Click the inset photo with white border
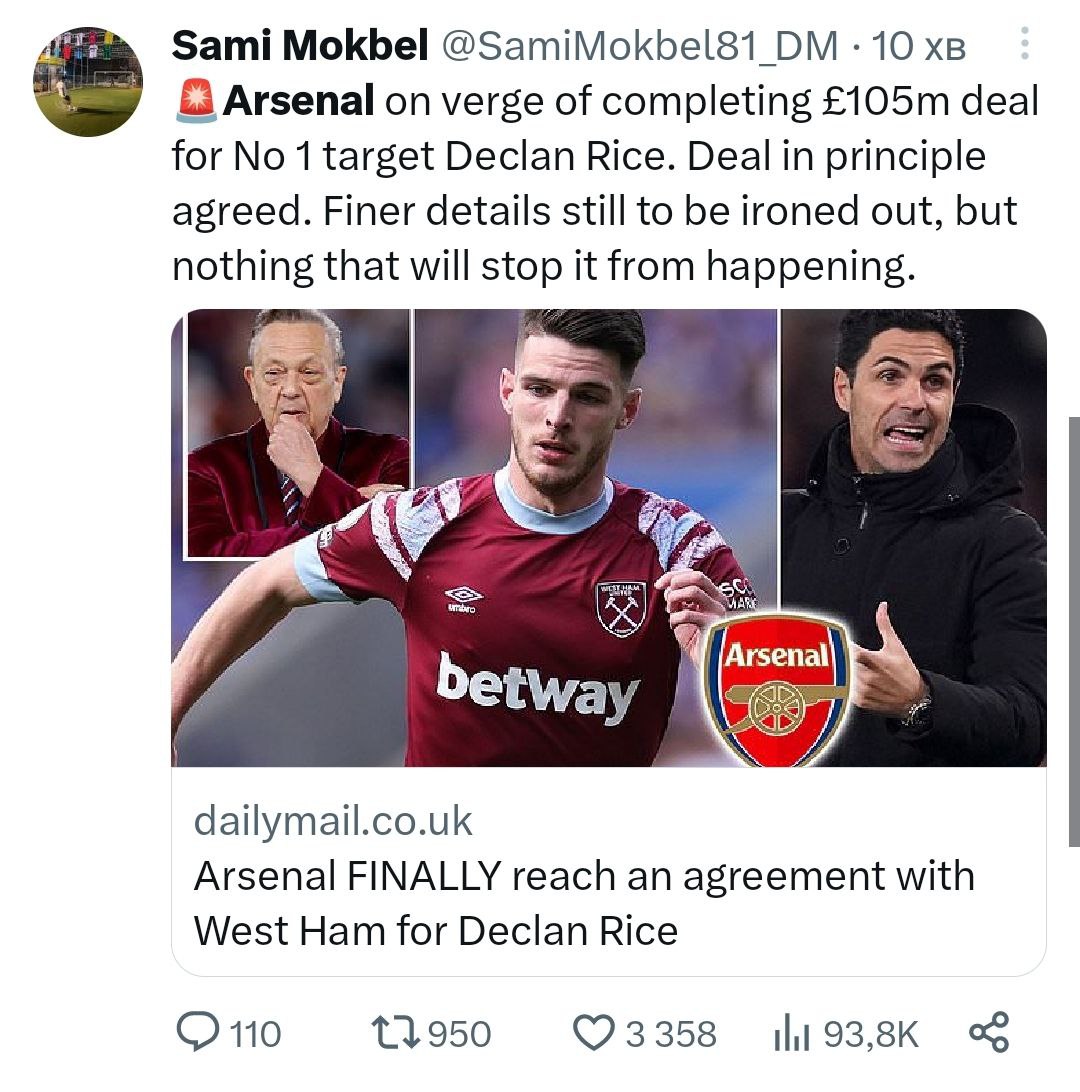Viewport: 1080px width, 1092px height. point(298,433)
